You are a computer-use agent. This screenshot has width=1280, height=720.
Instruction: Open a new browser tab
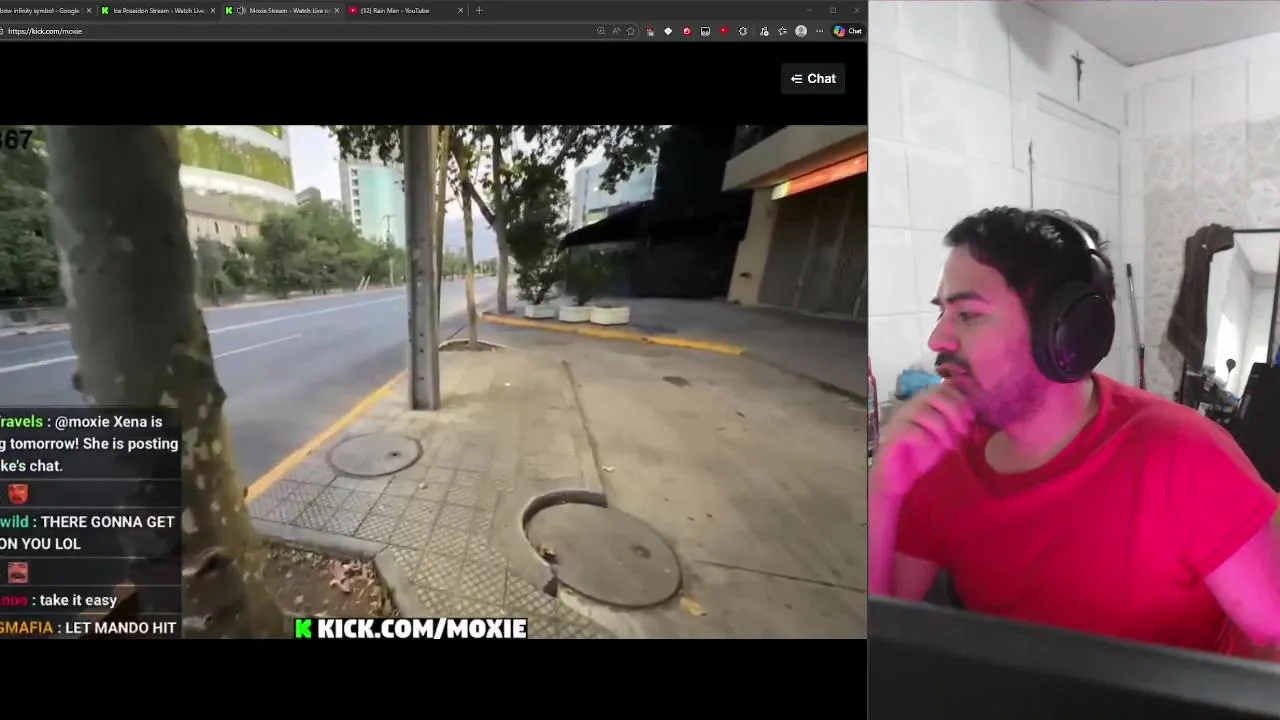pos(479,10)
